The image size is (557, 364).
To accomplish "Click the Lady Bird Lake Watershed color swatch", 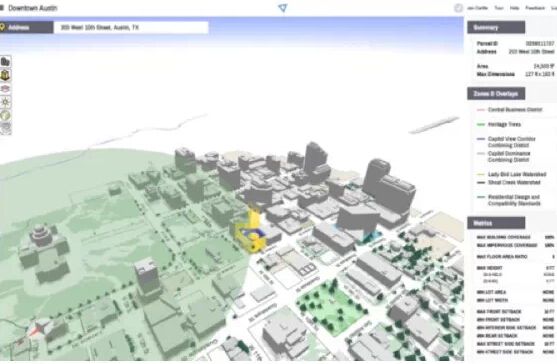I will point(481,174).
